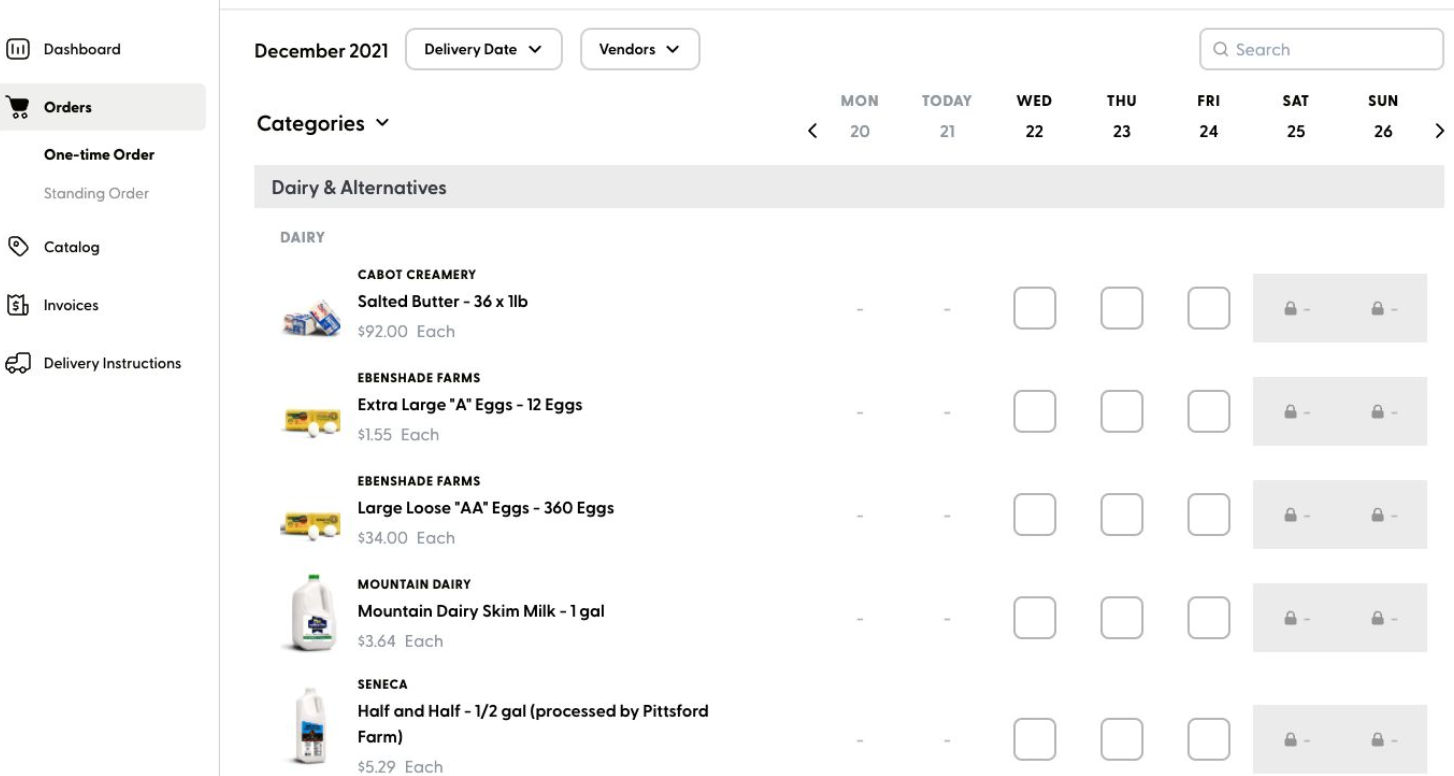
Task: Click the previous-week arrow beside Monday 20
Action: point(813,130)
